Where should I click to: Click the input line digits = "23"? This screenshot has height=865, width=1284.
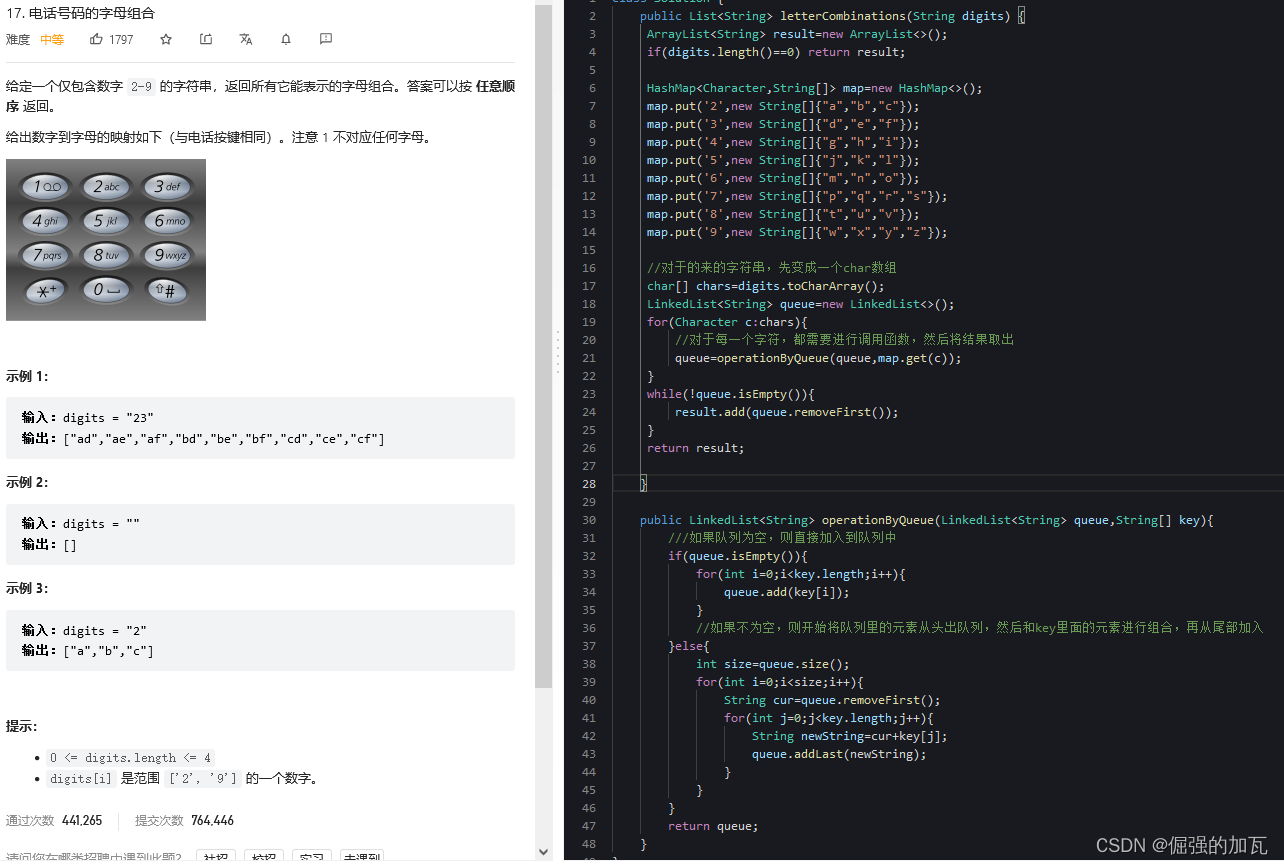pos(88,417)
